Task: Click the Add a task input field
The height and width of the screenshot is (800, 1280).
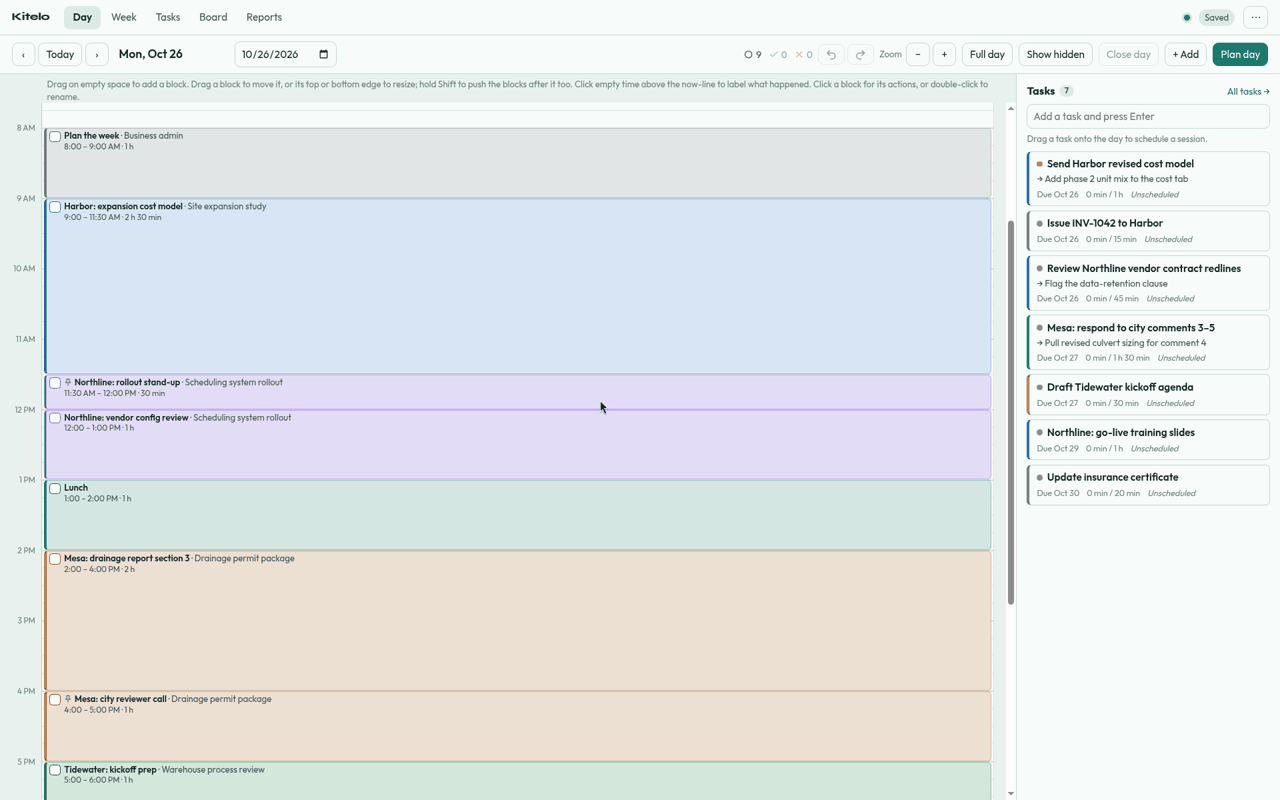Action: click(x=1148, y=117)
